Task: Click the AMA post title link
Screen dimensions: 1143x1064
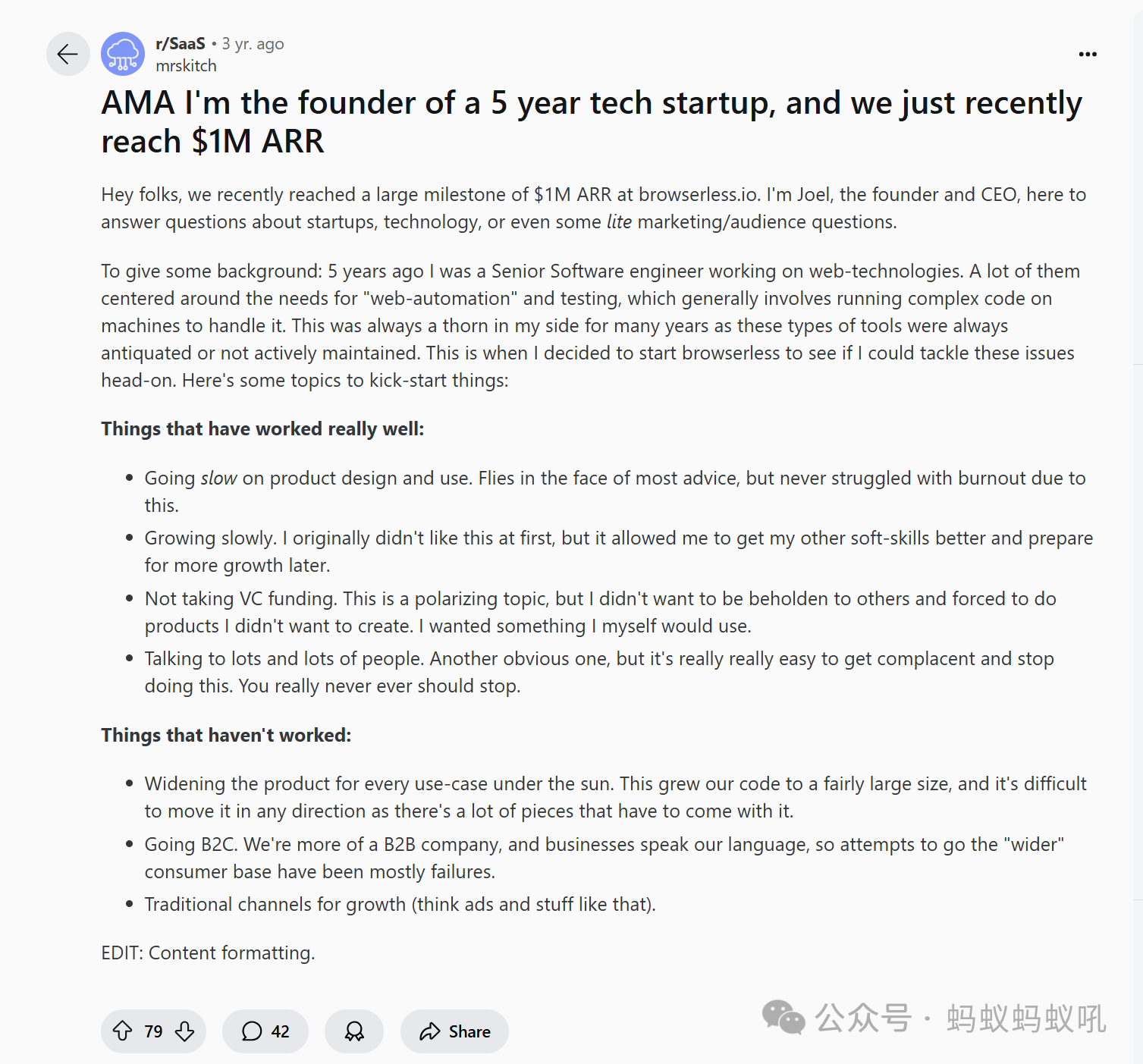Action: pyautogui.click(x=592, y=121)
